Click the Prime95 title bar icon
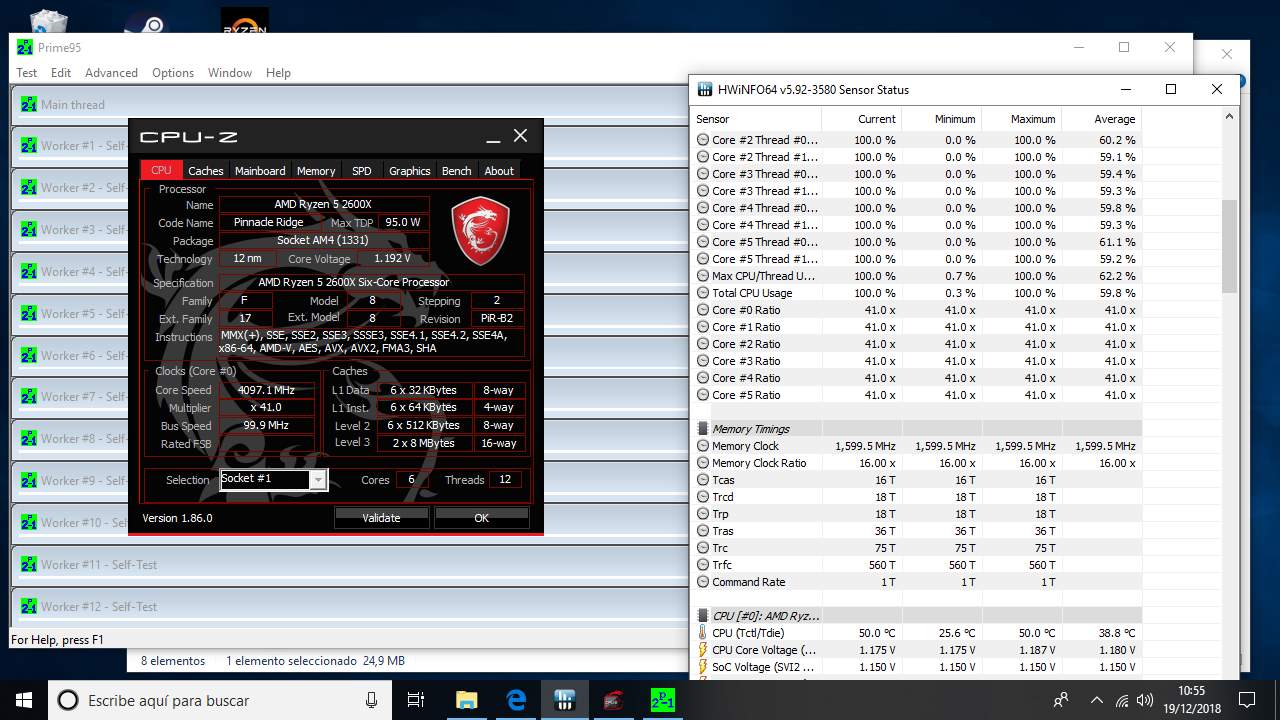The image size is (1280, 720). (x=25, y=47)
